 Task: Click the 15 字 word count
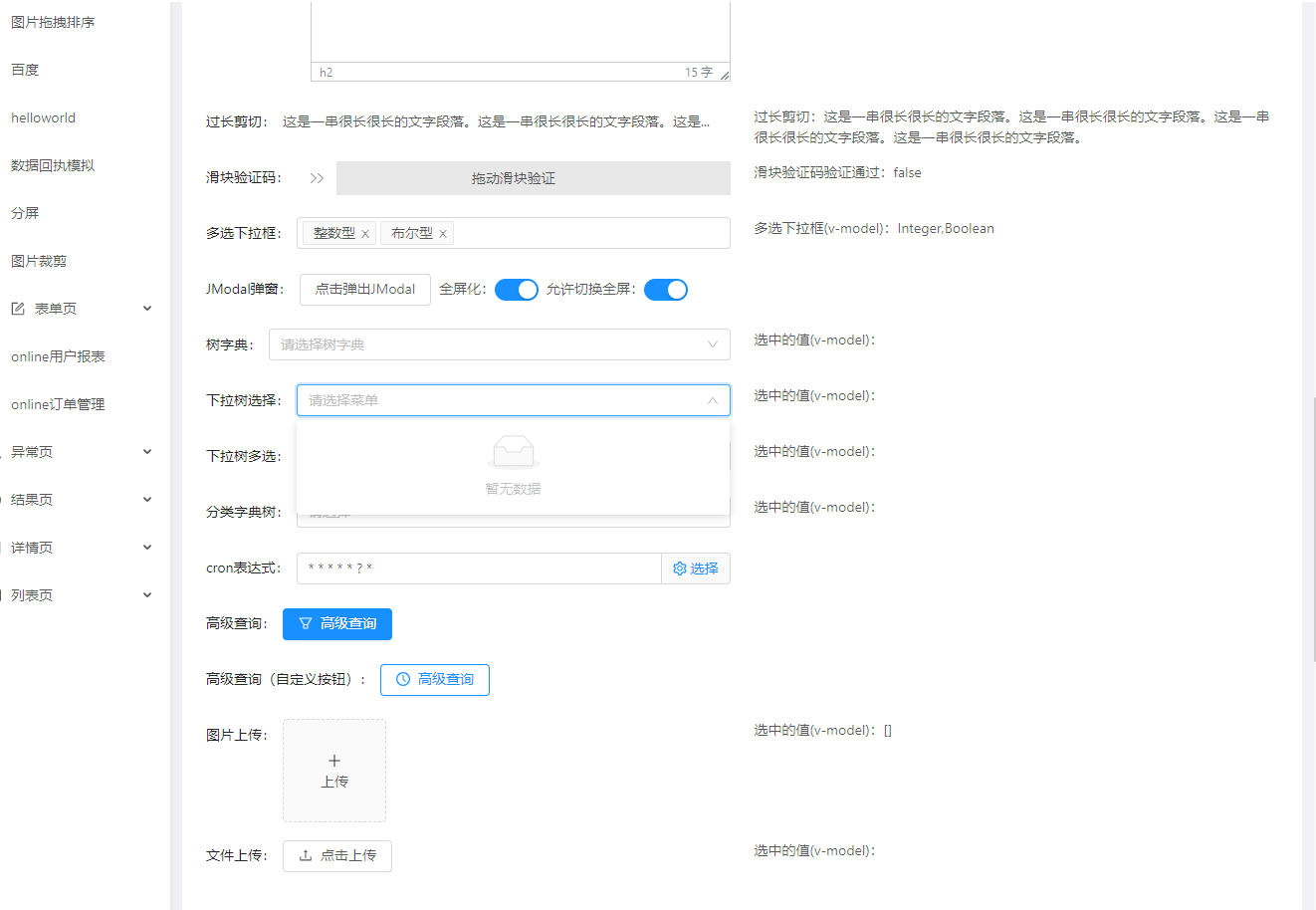pyautogui.click(x=699, y=73)
